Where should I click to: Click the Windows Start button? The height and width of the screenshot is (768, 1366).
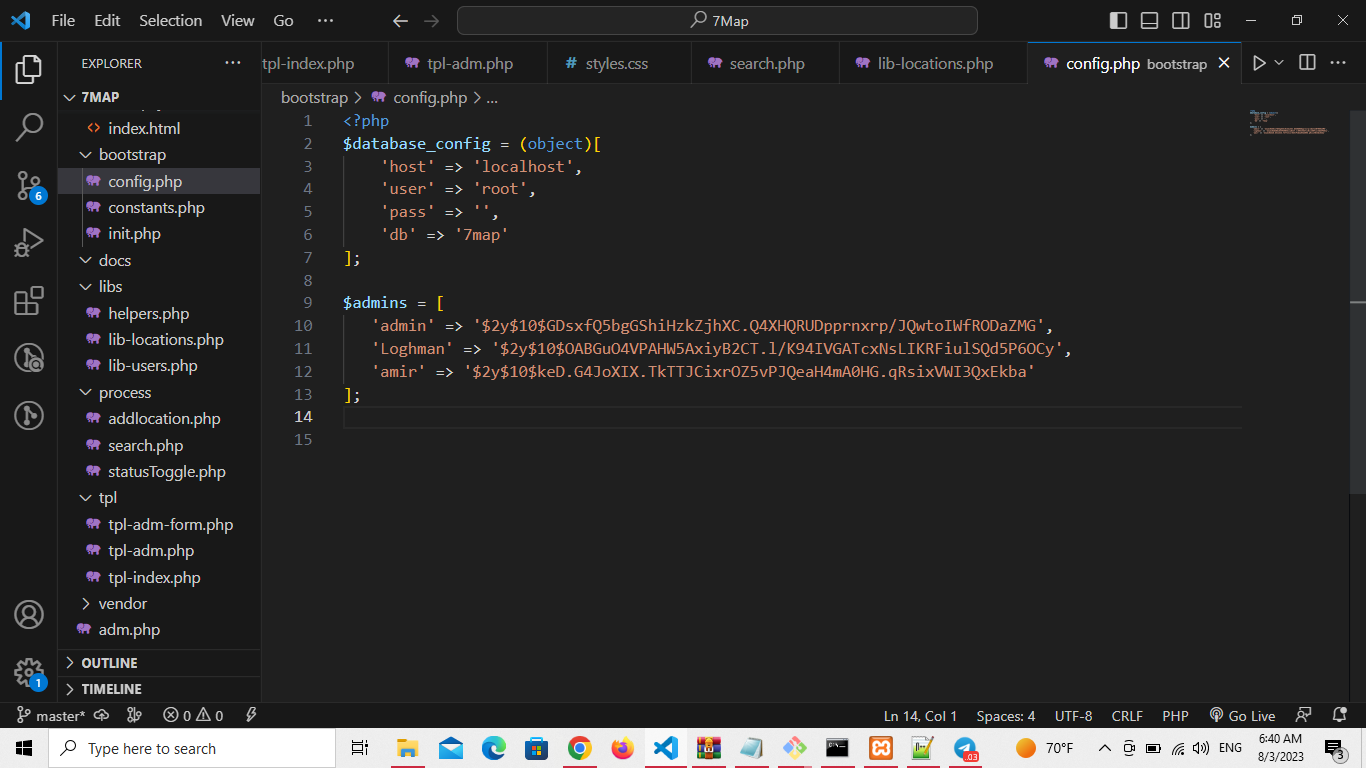point(24,748)
